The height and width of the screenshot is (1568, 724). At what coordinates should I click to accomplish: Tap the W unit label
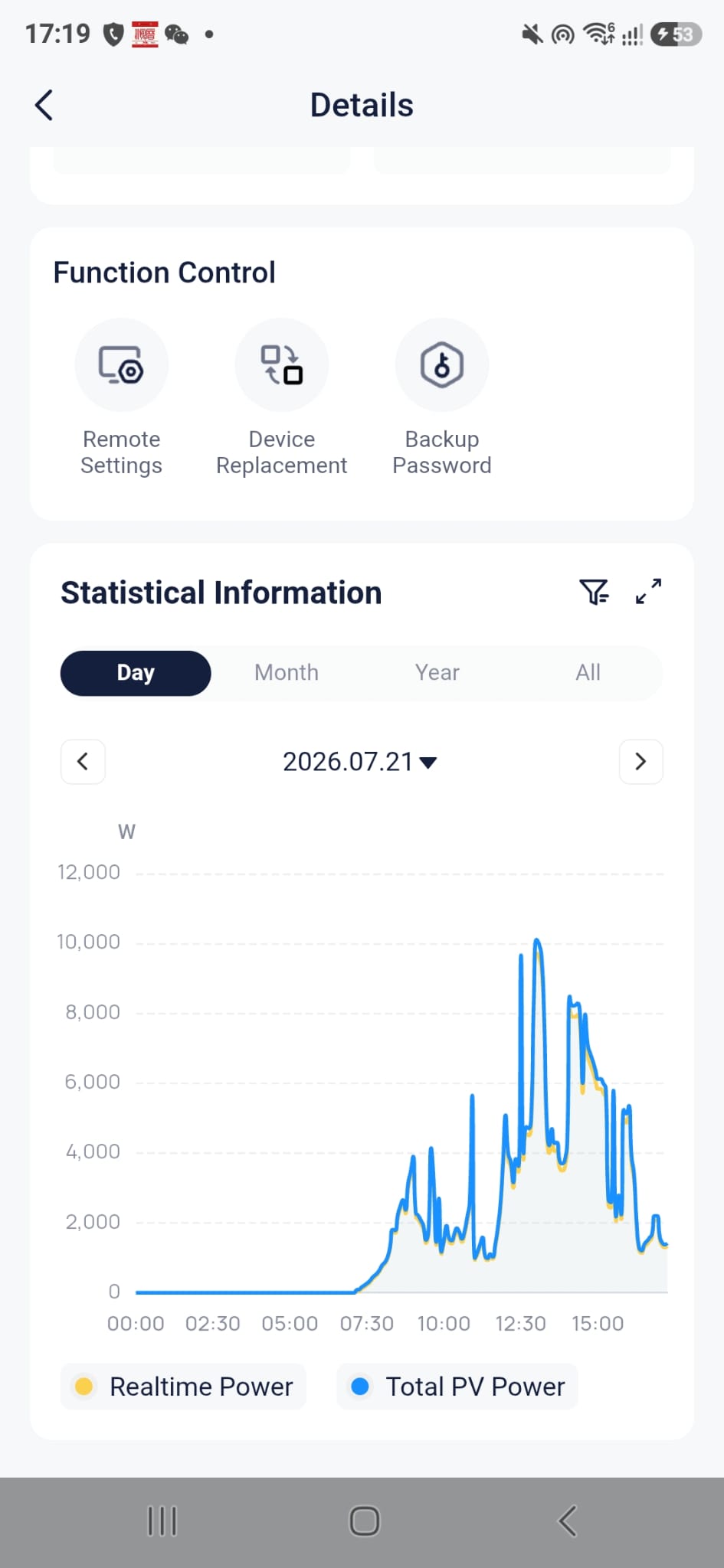tap(126, 832)
